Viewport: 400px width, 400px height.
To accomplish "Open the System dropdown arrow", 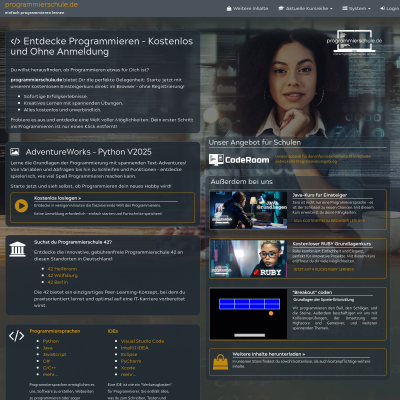I will click(369, 9).
